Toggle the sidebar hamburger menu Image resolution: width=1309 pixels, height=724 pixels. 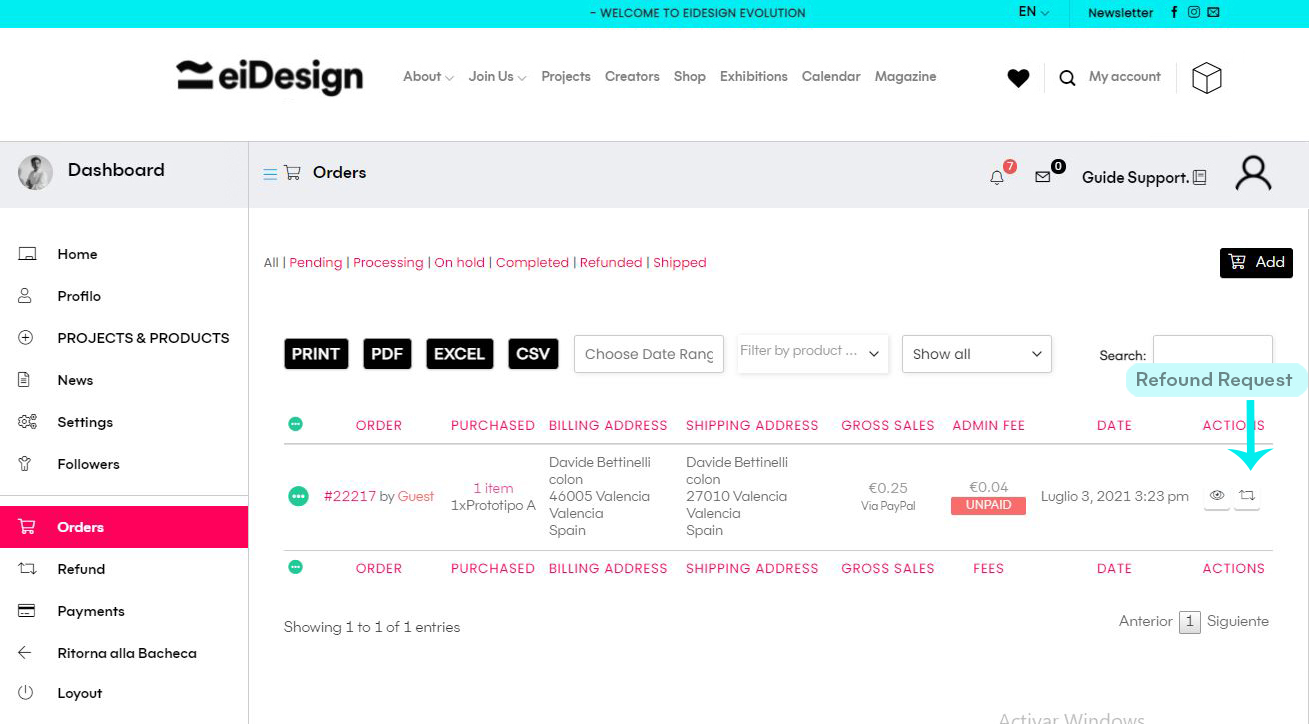(270, 174)
